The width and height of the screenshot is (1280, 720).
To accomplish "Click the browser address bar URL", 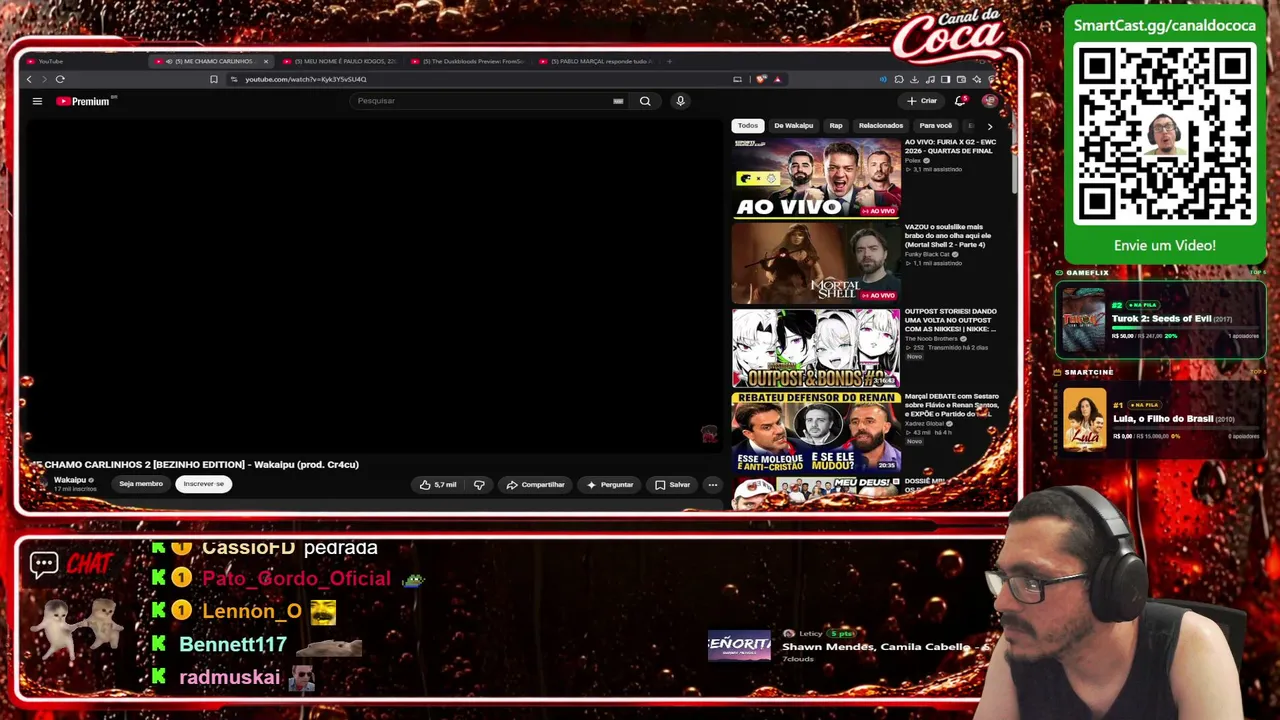I will click(306, 79).
